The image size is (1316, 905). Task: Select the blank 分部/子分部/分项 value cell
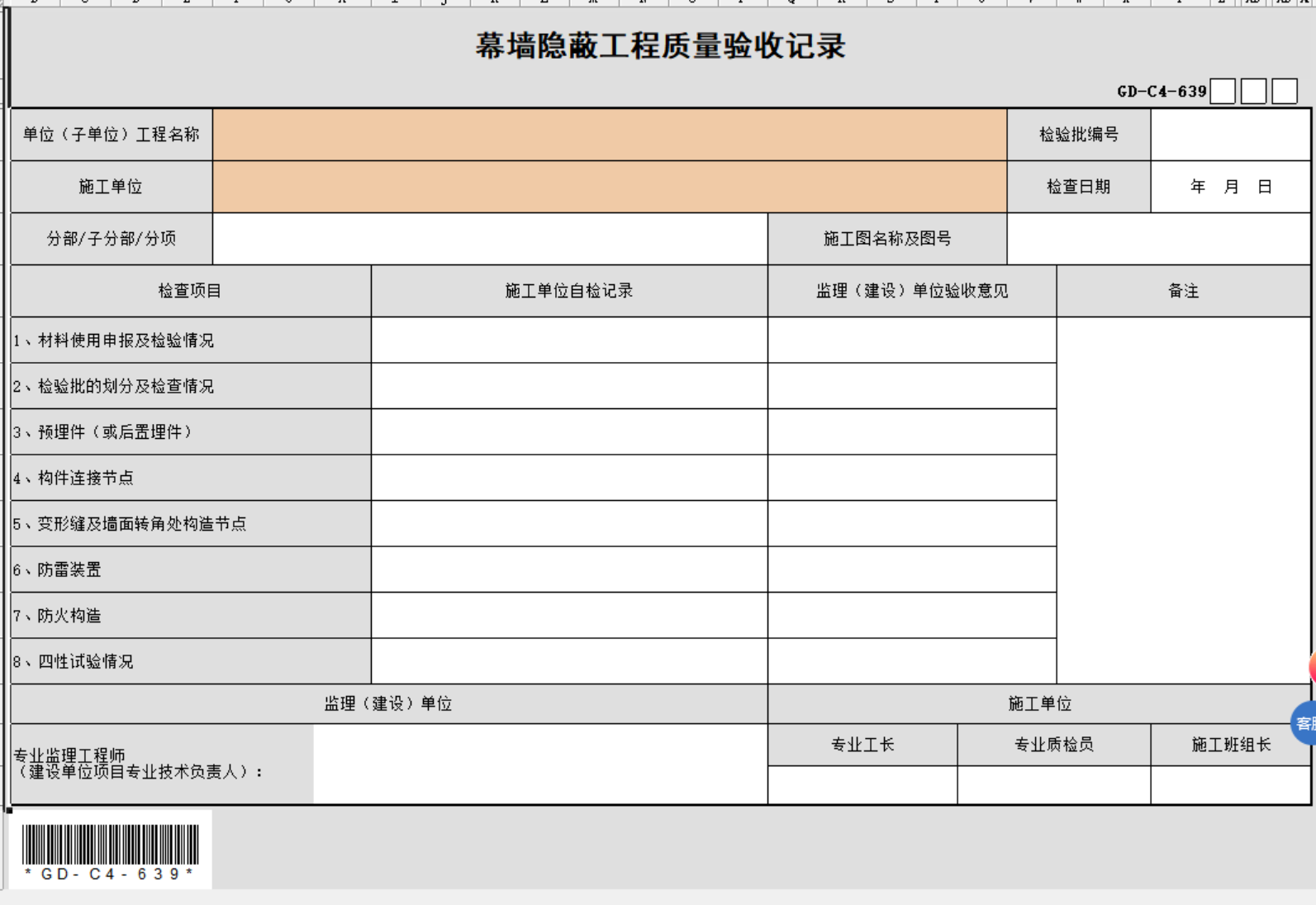pyautogui.click(x=489, y=239)
